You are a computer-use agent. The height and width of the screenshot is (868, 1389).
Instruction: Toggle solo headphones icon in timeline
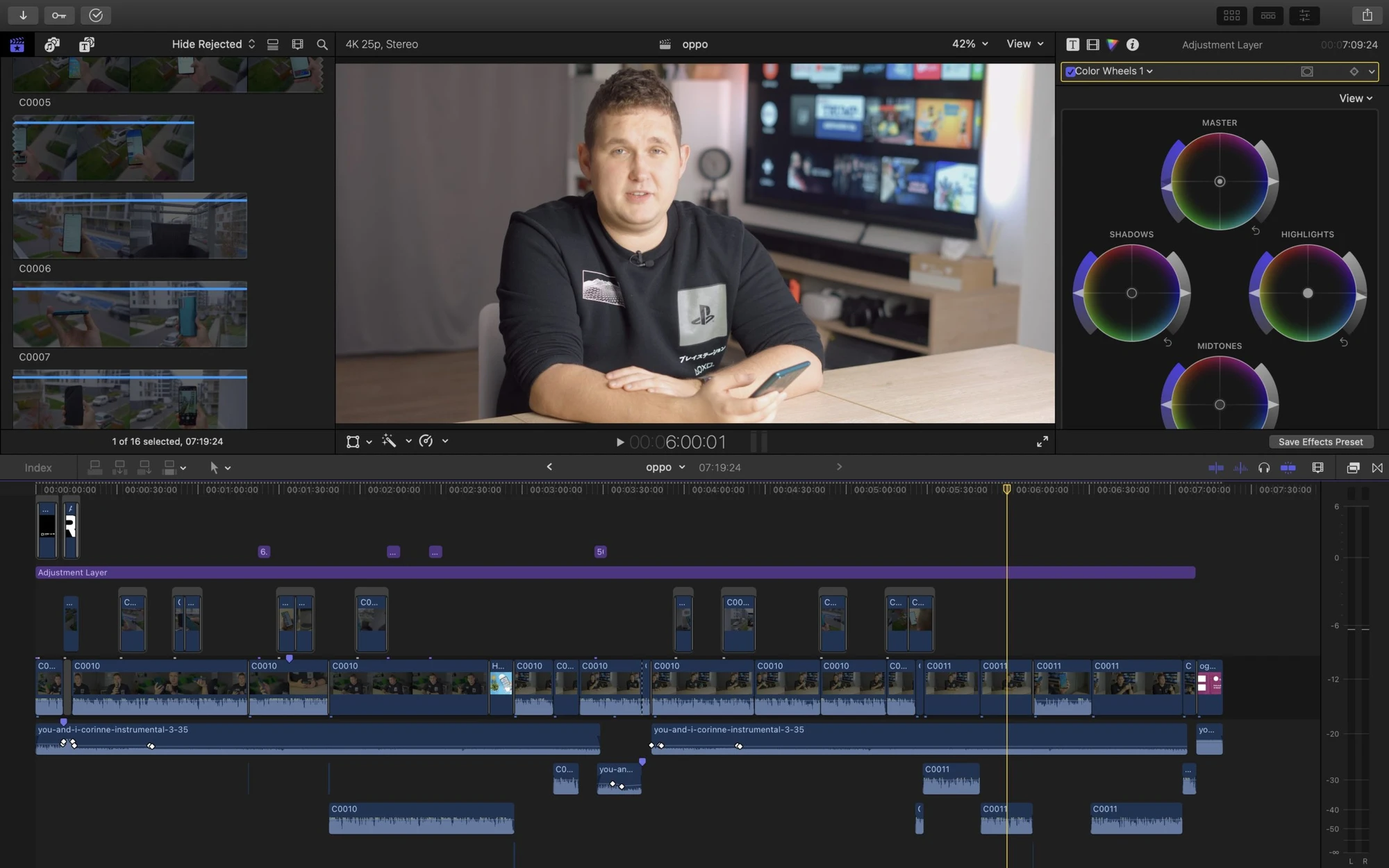pyautogui.click(x=1264, y=468)
